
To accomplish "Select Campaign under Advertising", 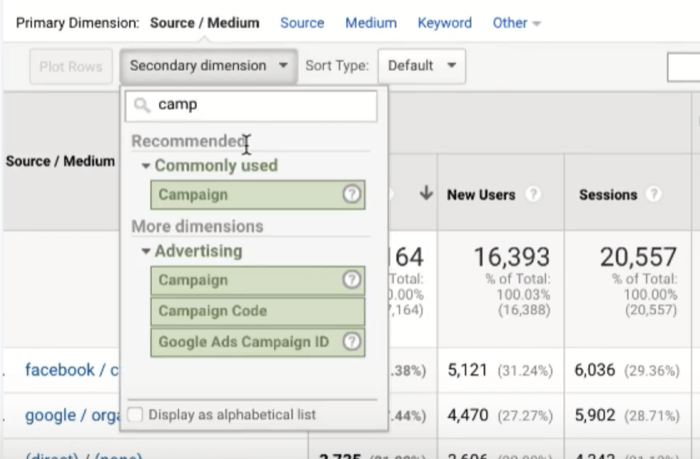I will 258,280.
